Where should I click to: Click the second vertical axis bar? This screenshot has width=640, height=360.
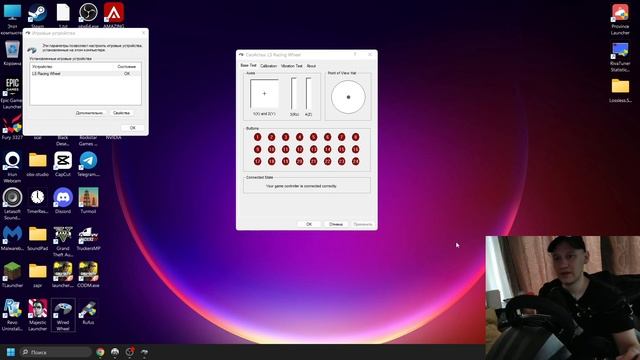(x=308, y=94)
